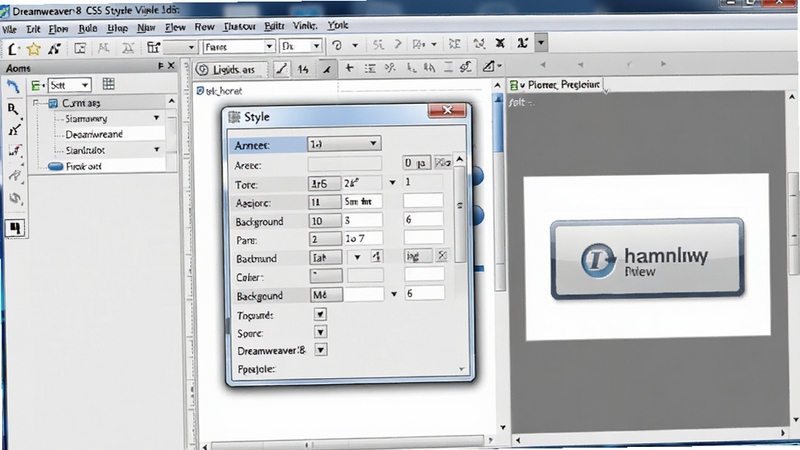The image size is (800, 450).
Task: Toggle the Toguards checkbox
Action: [320, 314]
